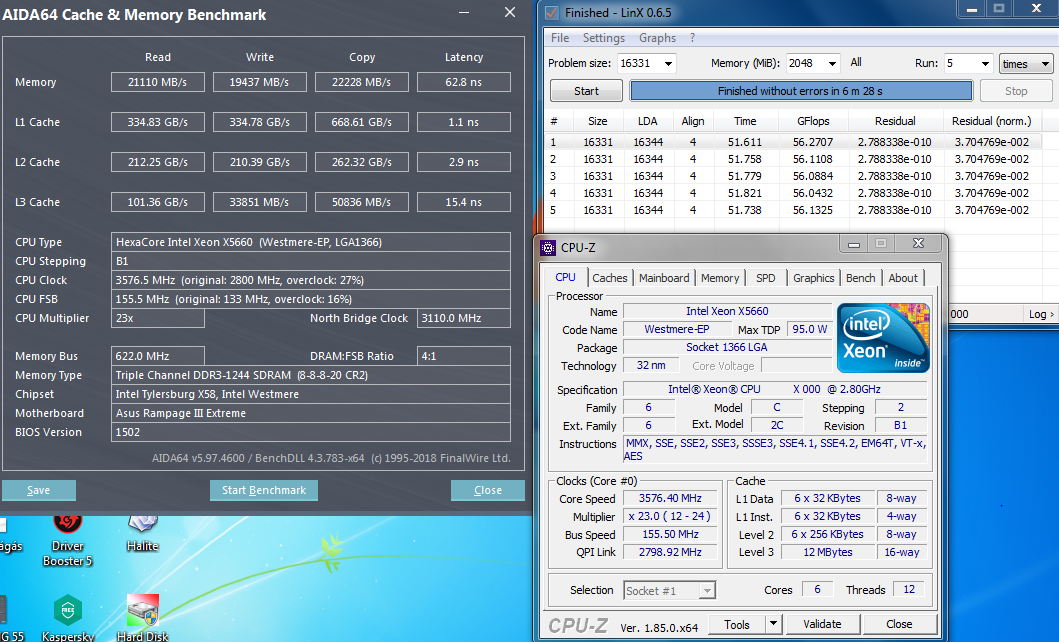Select GFlops value 56.1325 in LinX row 5
Image resolution: width=1059 pixels, height=642 pixels.
point(813,209)
